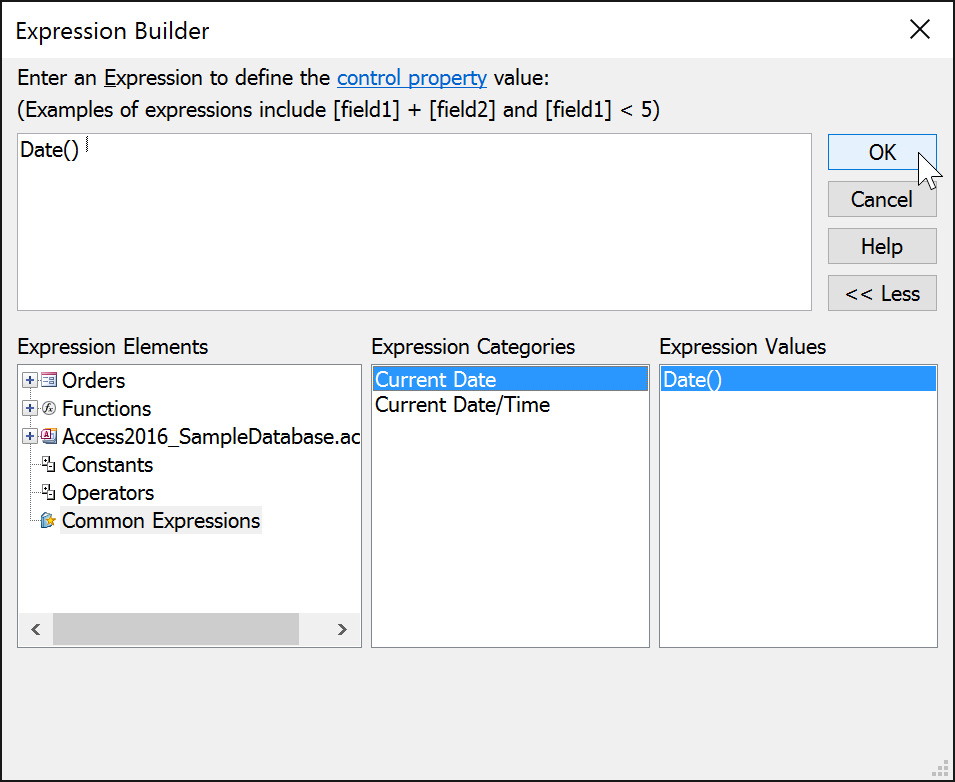Open Help for Expression Builder
This screenshot has width=955, height=782.
[881, 245]
